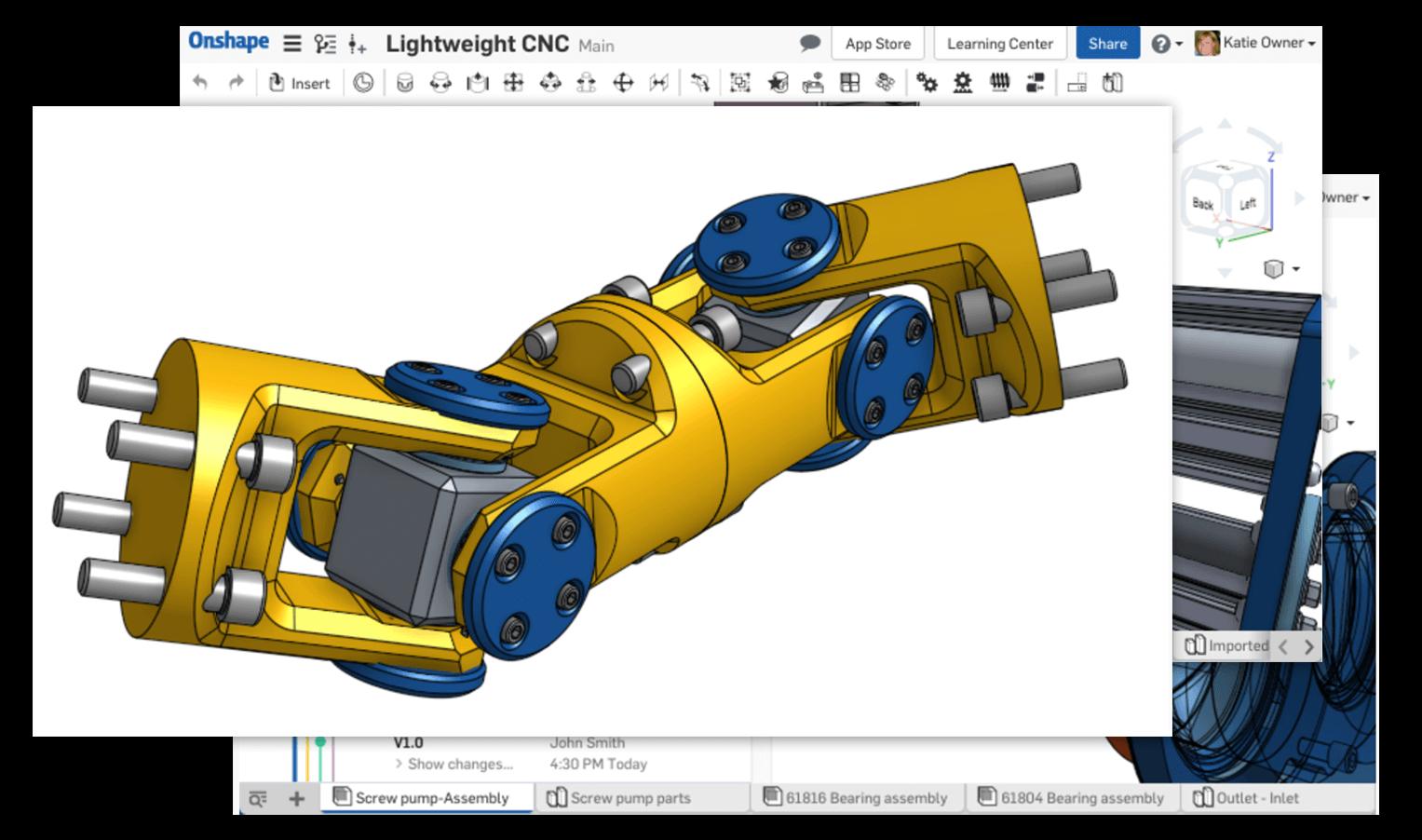Click the branch and version graph icon

[325, 44]
